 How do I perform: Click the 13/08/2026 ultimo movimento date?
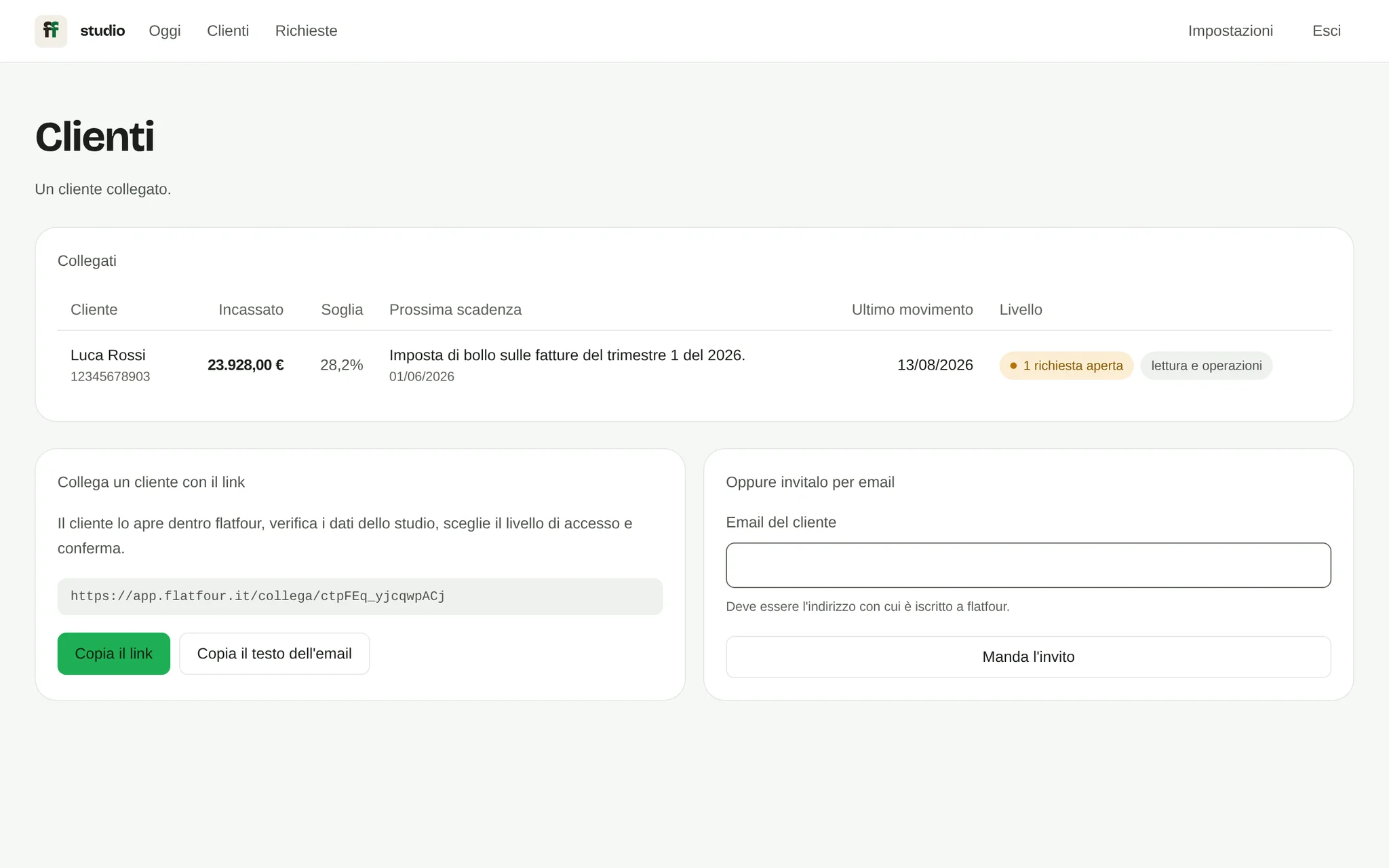[x=935, y=365]
